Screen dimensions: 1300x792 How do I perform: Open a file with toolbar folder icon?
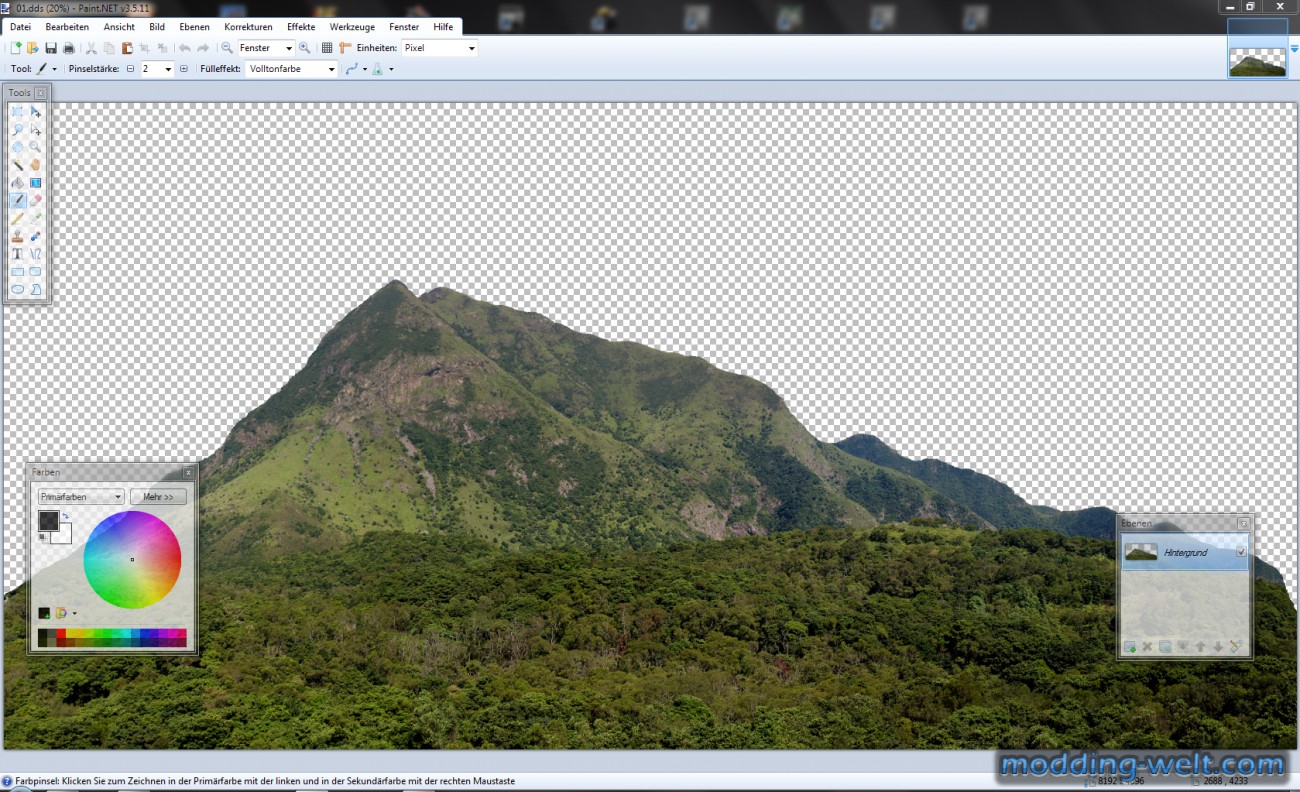click(32, 48)
